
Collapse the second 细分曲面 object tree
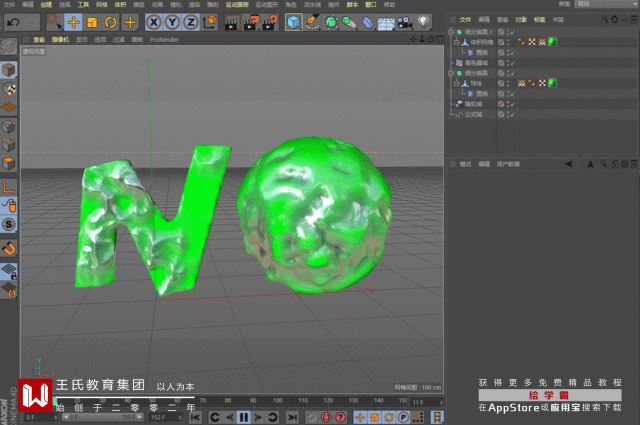(451, 73)
